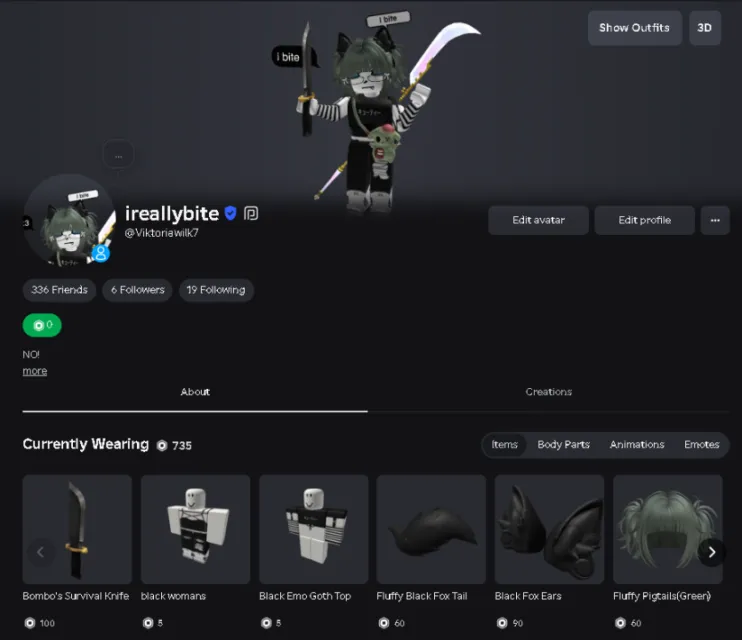Open Black Emo Goth Top thumbnail
The width and height of the screenshot is (742, 640).
coord(314,529)
